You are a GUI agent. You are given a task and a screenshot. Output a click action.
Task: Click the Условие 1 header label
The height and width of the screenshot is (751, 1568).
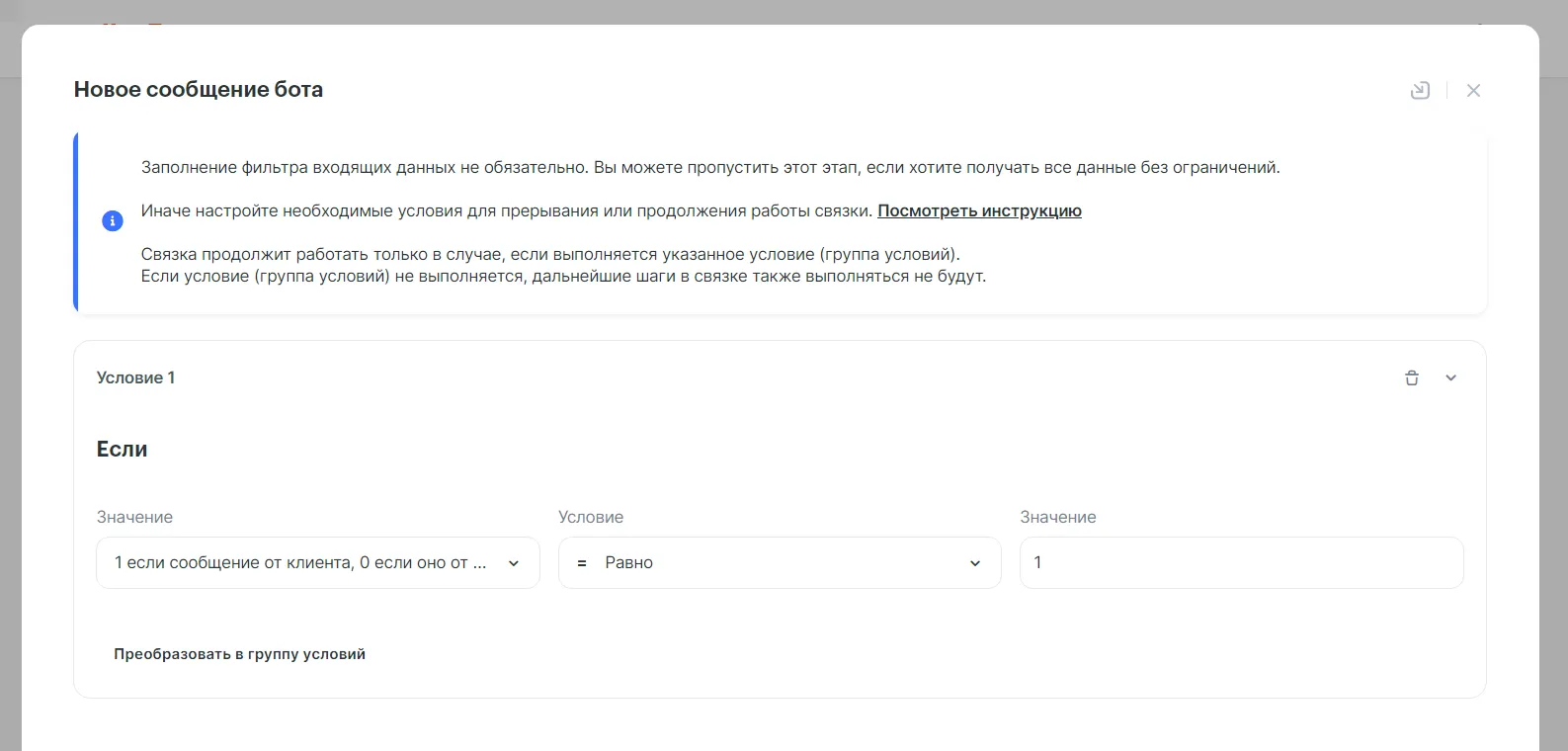[136, 377]
